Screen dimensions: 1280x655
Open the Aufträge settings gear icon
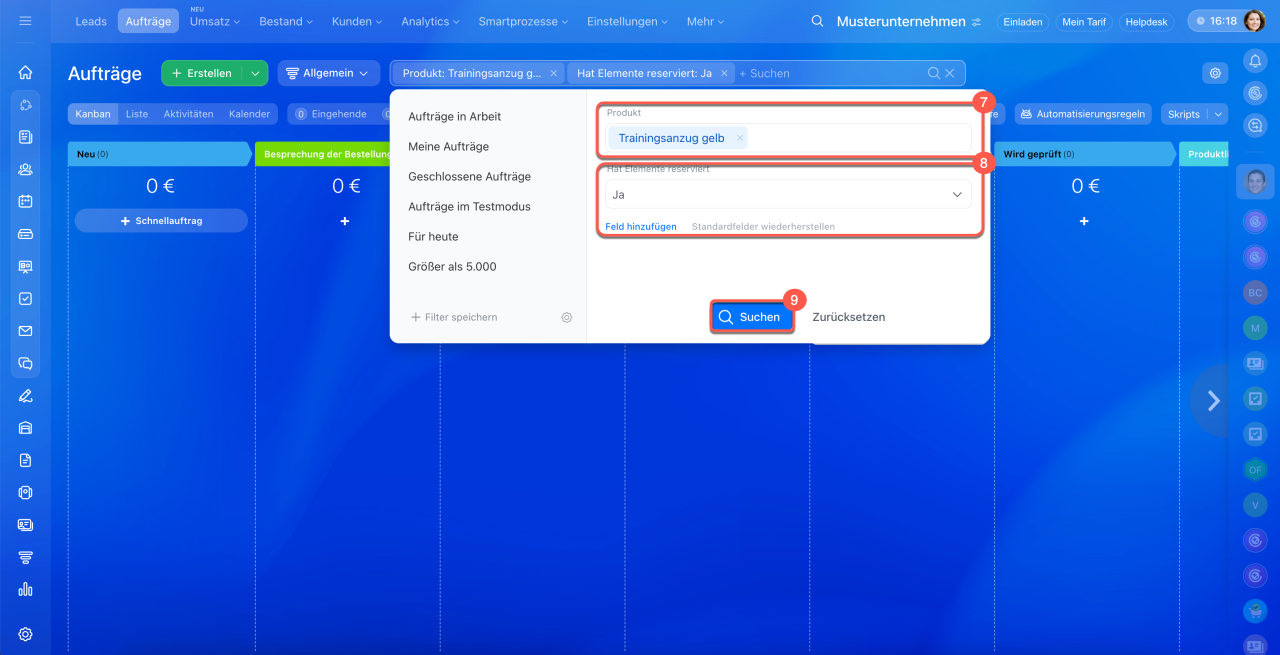click(1215, 73)
